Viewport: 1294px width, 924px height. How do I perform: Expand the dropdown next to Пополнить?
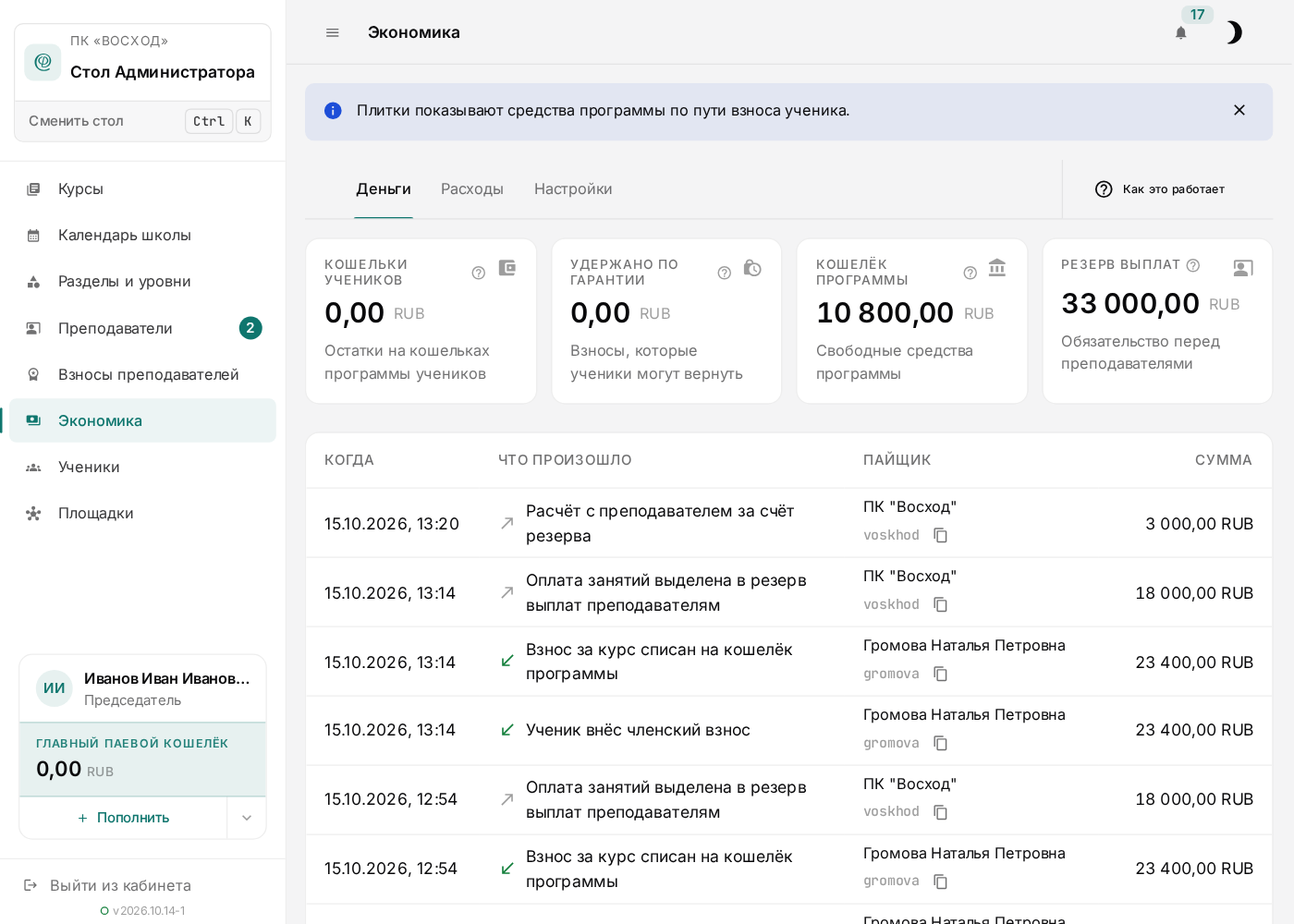coord(247,818)
